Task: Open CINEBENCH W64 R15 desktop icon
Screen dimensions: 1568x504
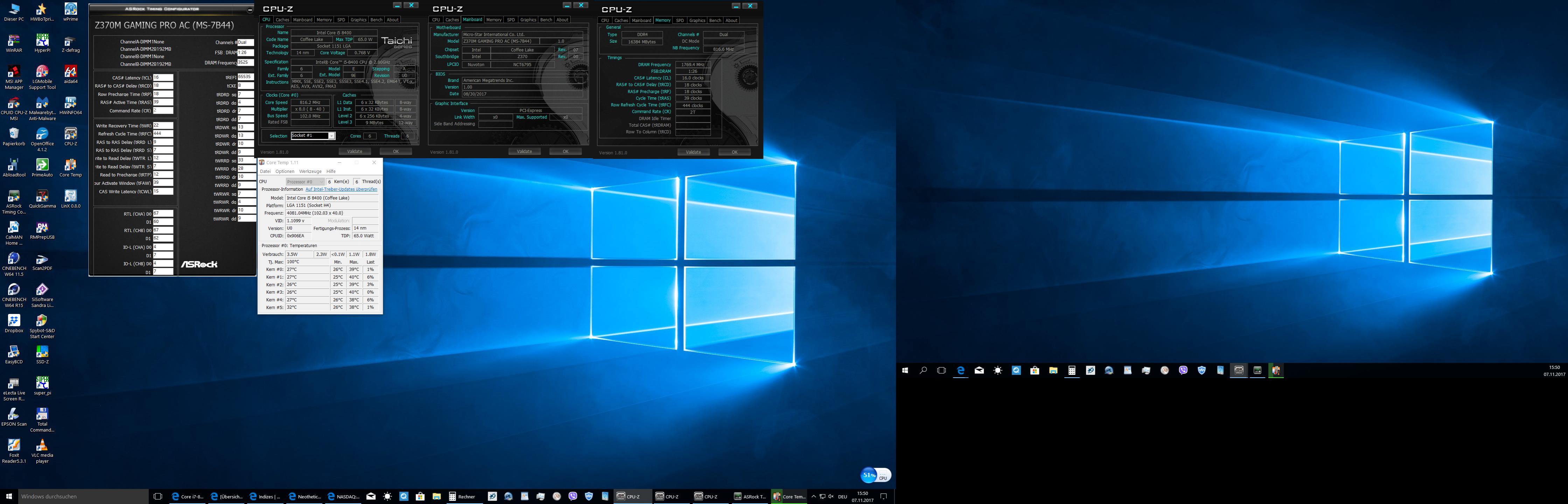Action: pyautogui.click(x=13, y=290)
